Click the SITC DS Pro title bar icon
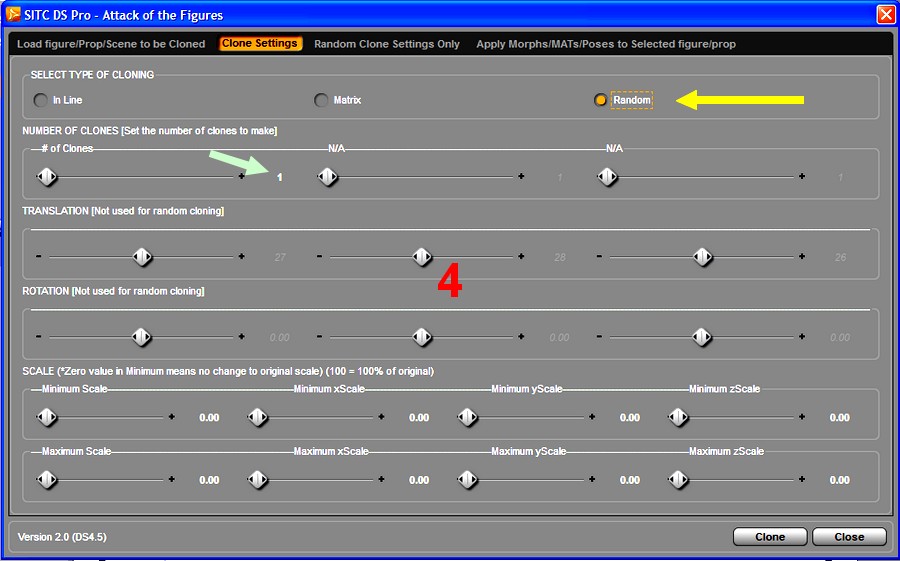900x561 pixels. point(13,14)
